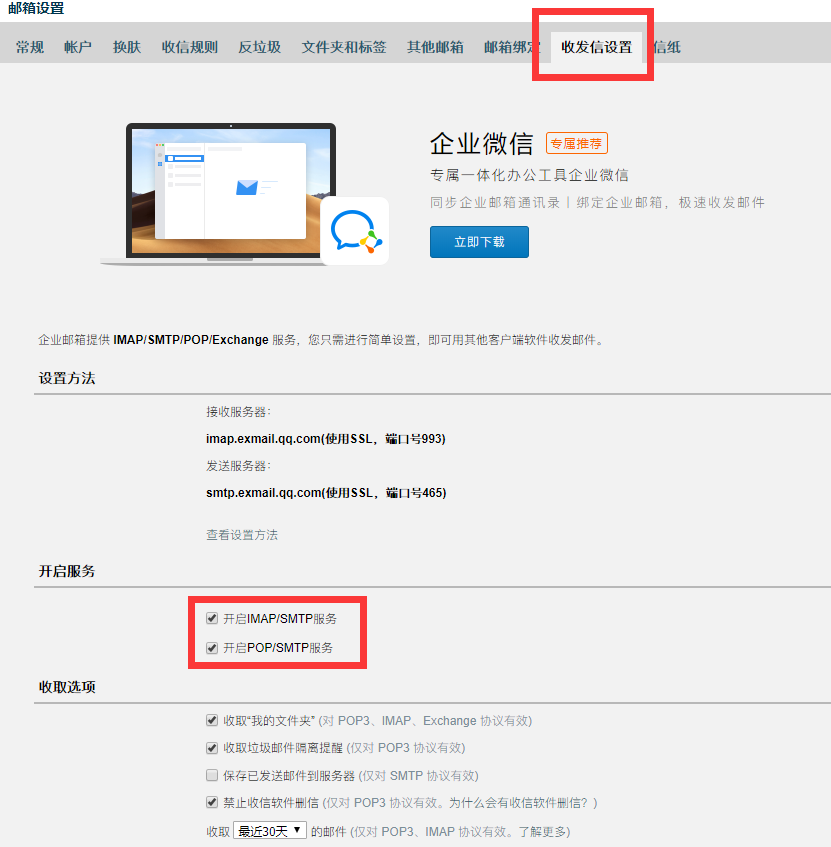Toggle 收取垃圾邮件隔离提醒 checkbox

212,748
